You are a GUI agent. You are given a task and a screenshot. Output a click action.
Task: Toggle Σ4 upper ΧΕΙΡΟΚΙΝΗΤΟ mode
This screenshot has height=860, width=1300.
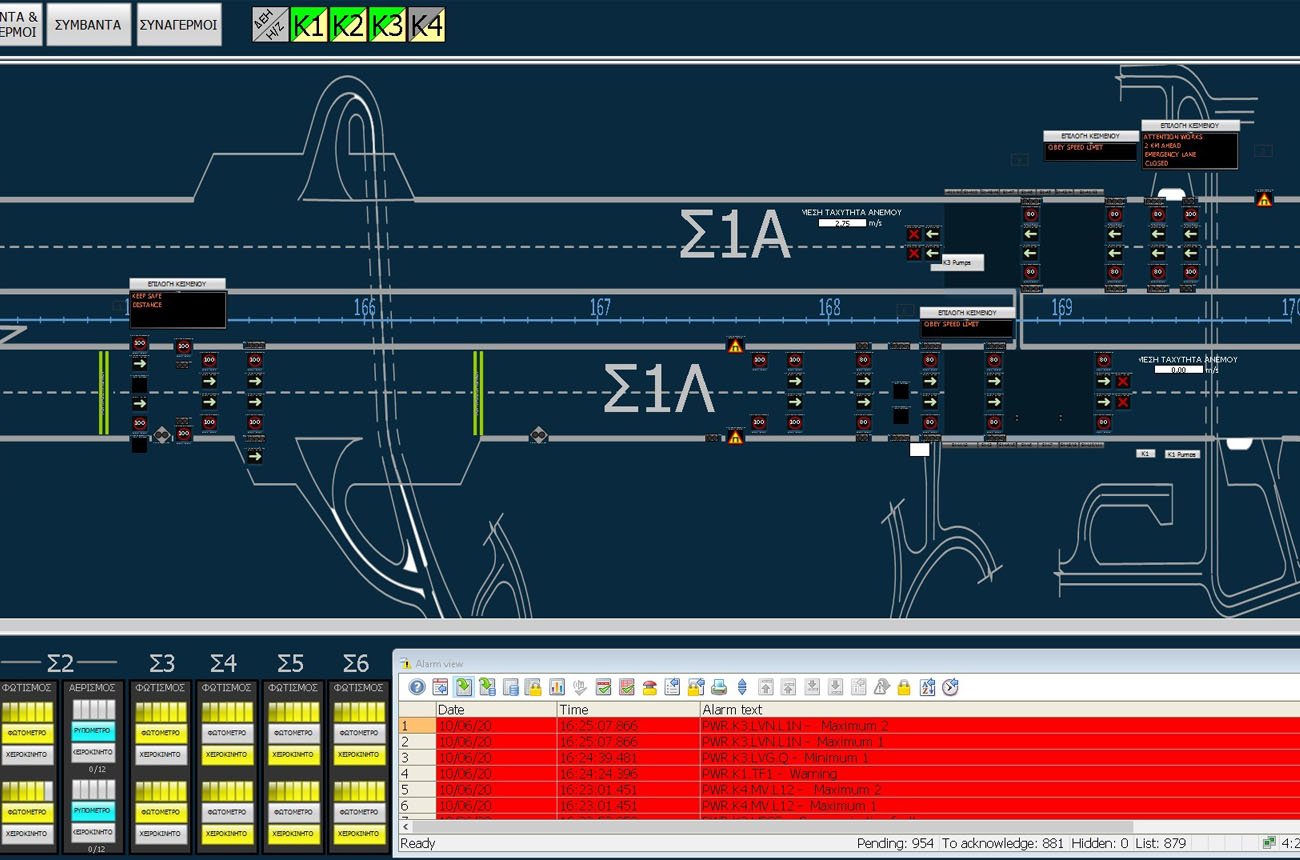pyautogui.click(x=227, y=755)
